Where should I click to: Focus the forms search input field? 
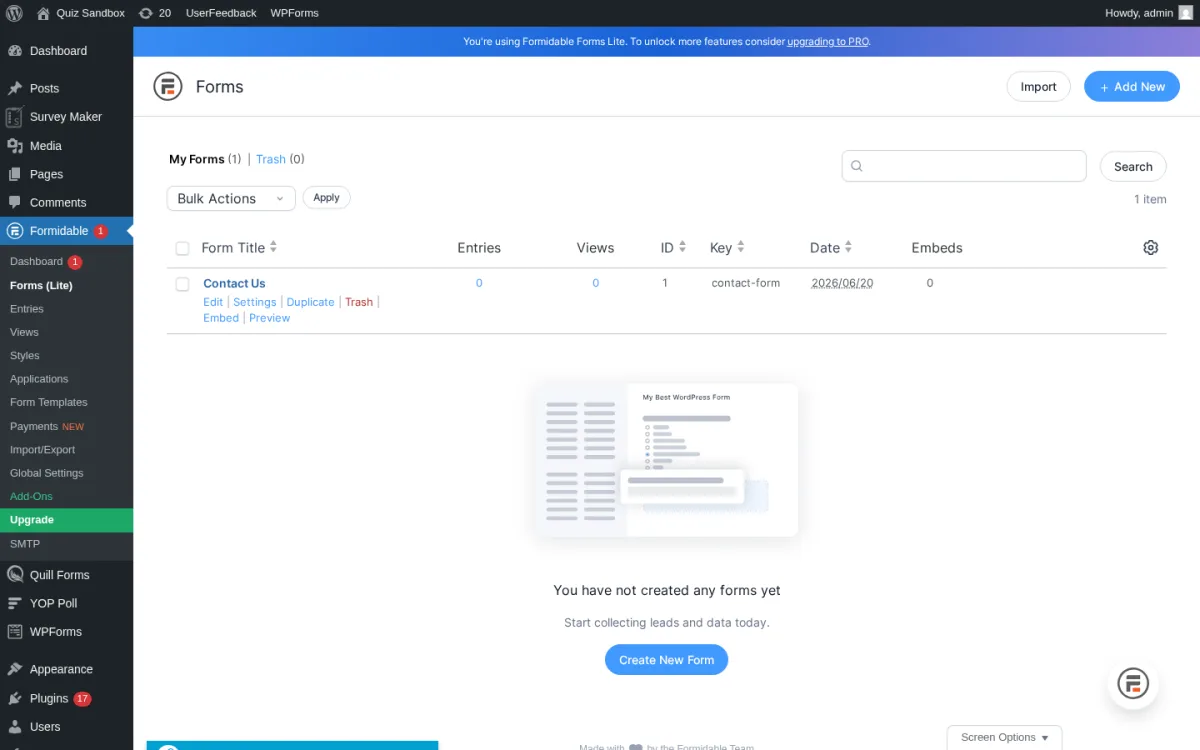[x=964, y=166]
